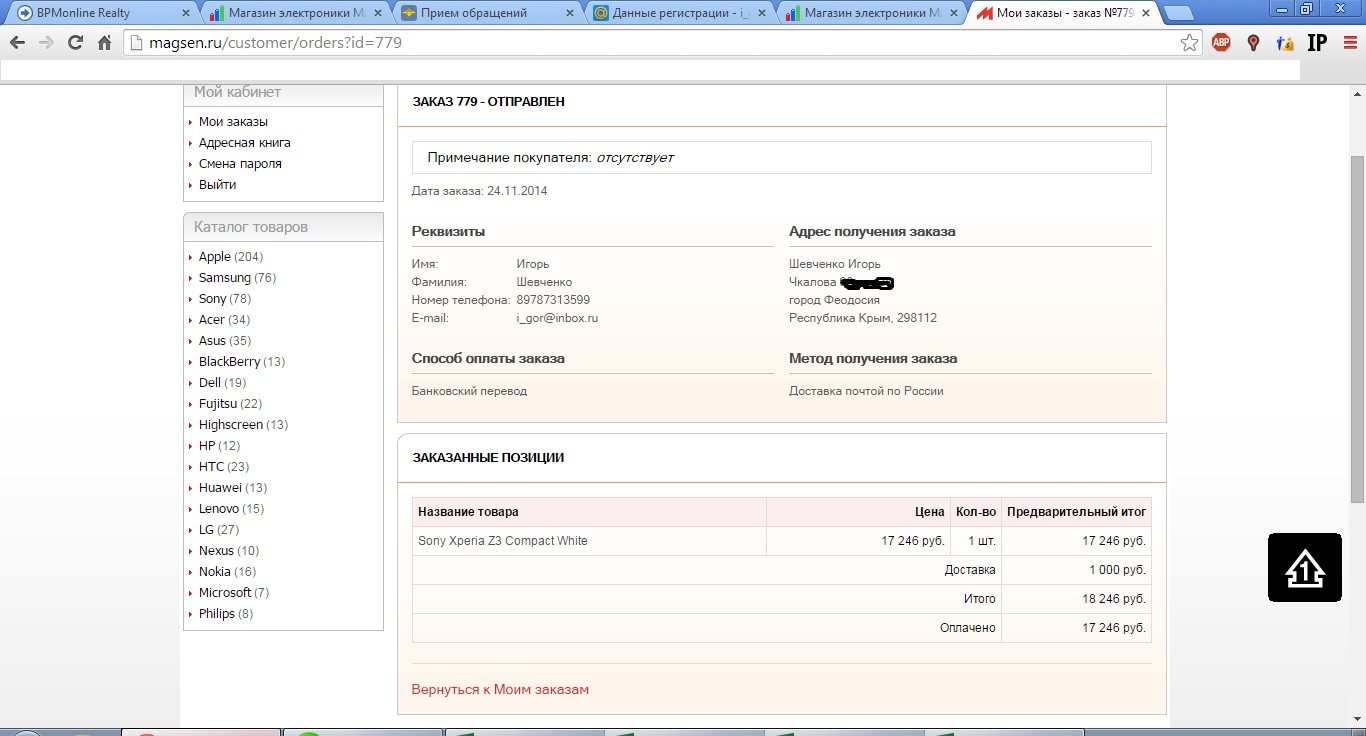1366x736 pixels.
Task: Reload the current page
Action: (x=75, y=43)
